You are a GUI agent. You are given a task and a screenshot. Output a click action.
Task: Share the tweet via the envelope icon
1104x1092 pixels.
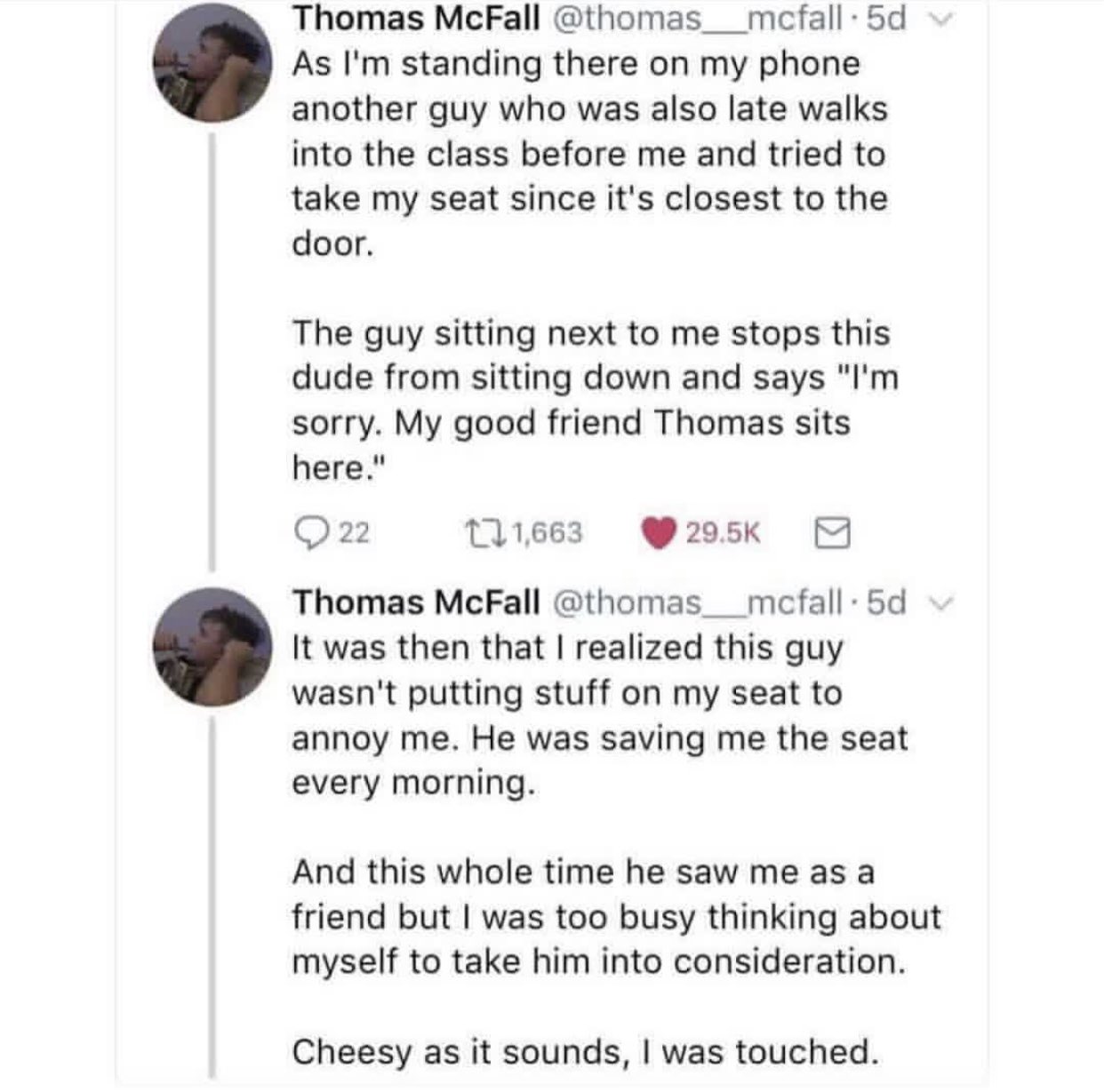(x=832, y=532)
